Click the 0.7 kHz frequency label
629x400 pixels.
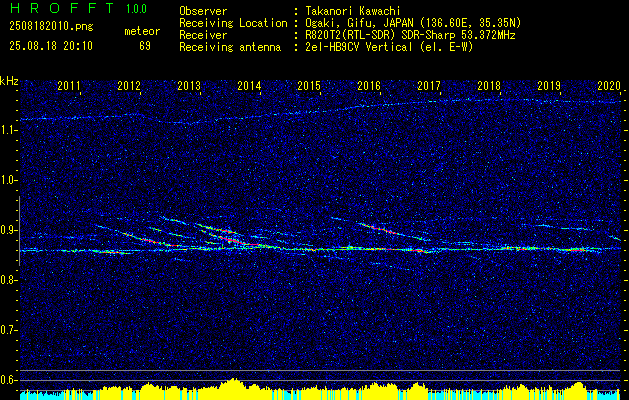point(9,330)
